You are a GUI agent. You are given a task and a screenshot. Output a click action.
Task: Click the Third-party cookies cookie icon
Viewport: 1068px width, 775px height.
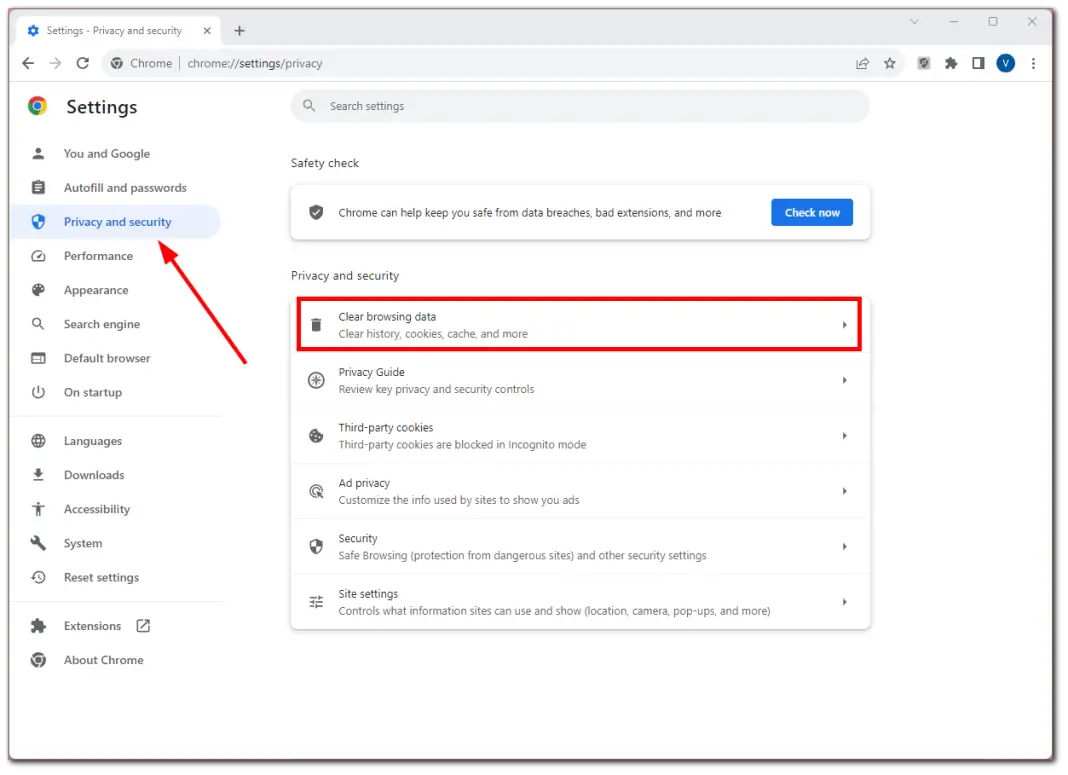point(316,436)
